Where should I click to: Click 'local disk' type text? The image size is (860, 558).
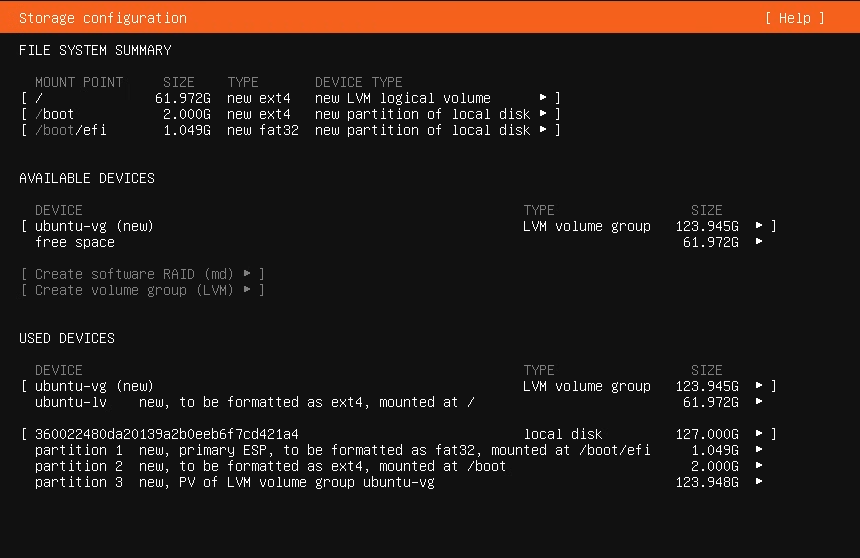[x=563, y=434]
